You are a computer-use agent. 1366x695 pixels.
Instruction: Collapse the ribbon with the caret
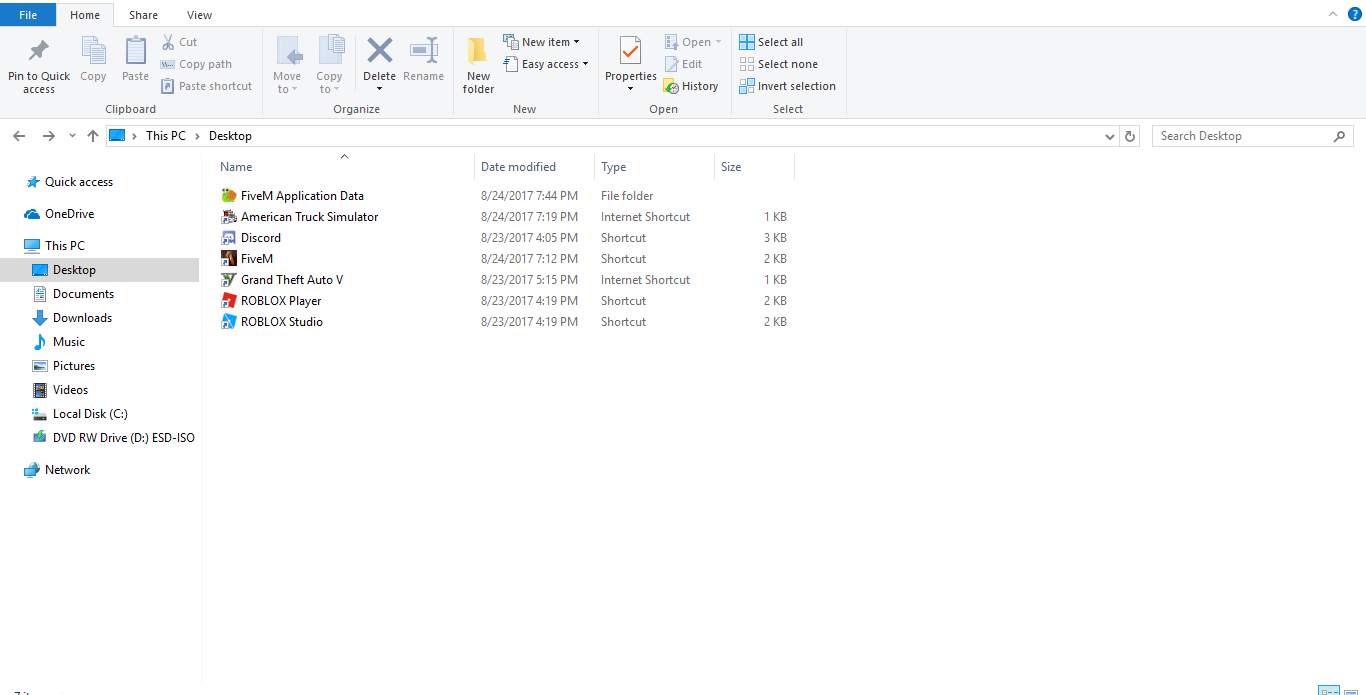pos(1332,14)
